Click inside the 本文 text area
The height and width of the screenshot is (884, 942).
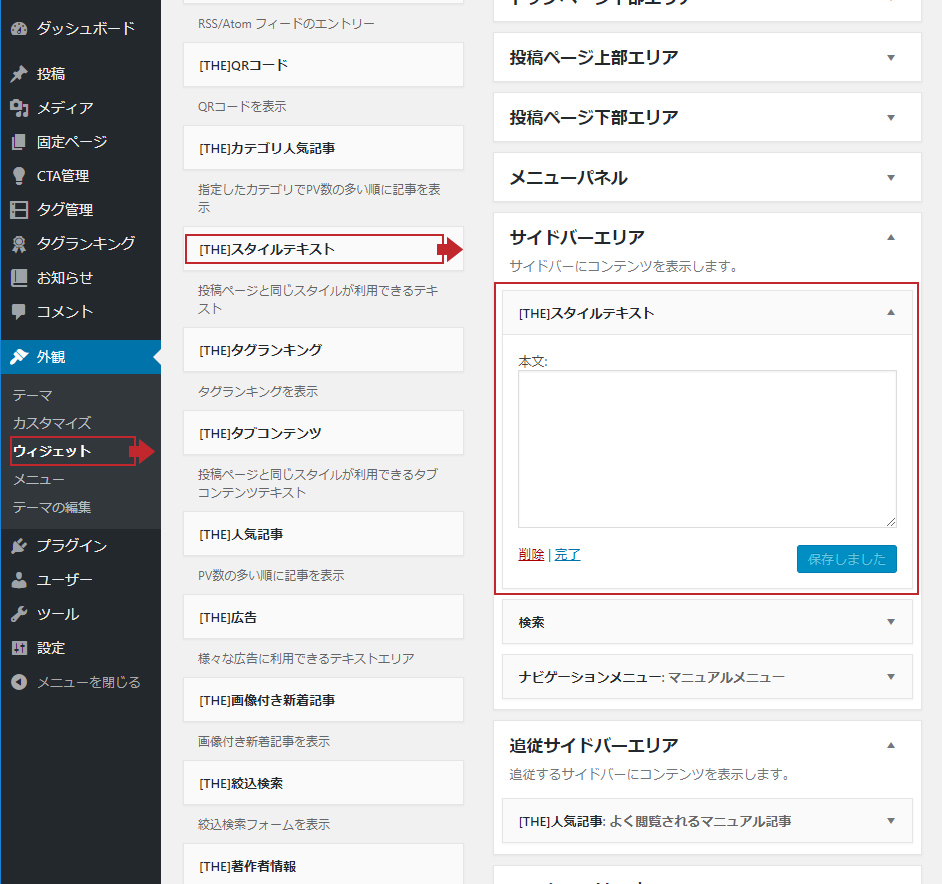click(706, 448)
